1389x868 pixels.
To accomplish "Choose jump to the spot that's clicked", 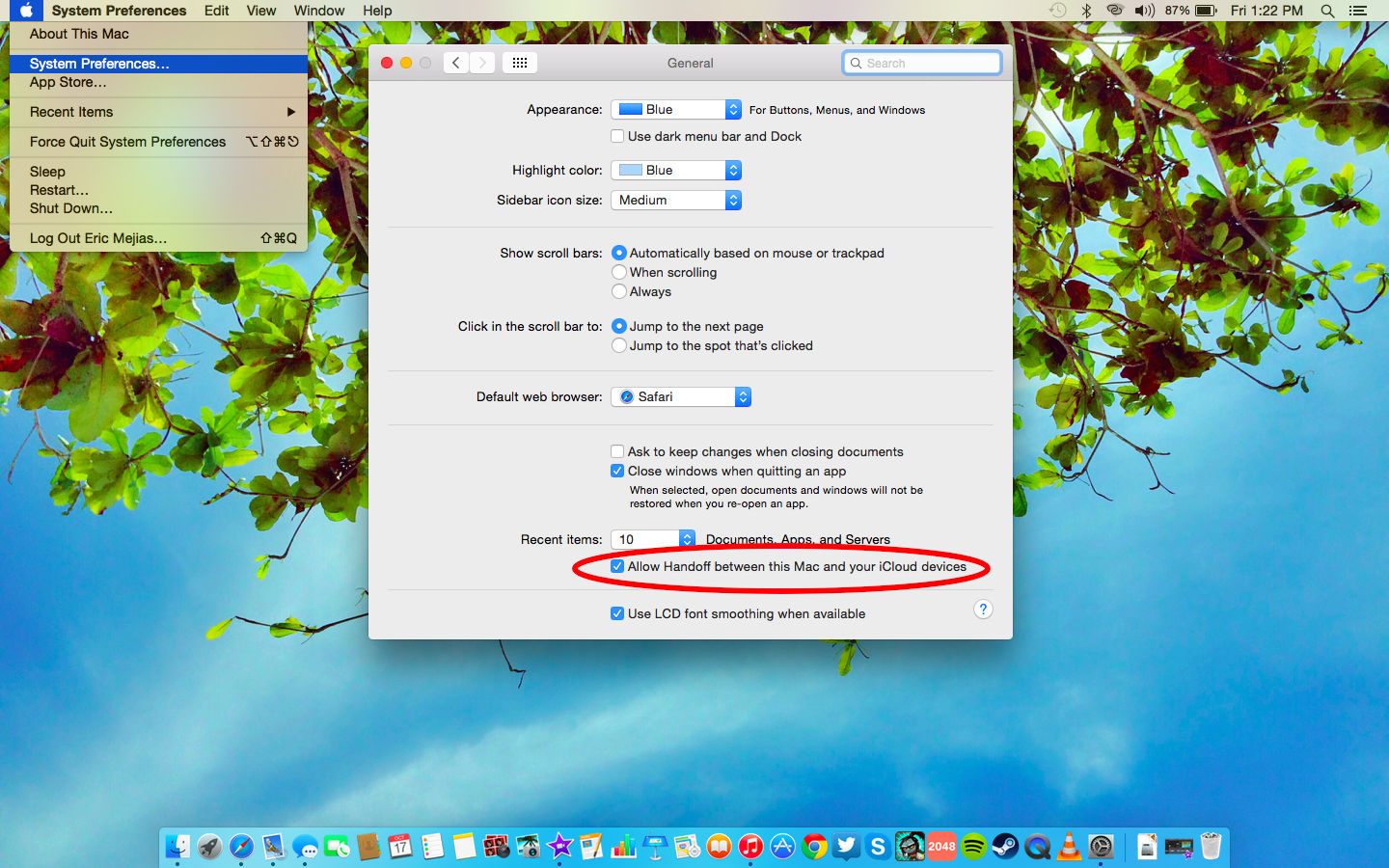I will [618, 345].
